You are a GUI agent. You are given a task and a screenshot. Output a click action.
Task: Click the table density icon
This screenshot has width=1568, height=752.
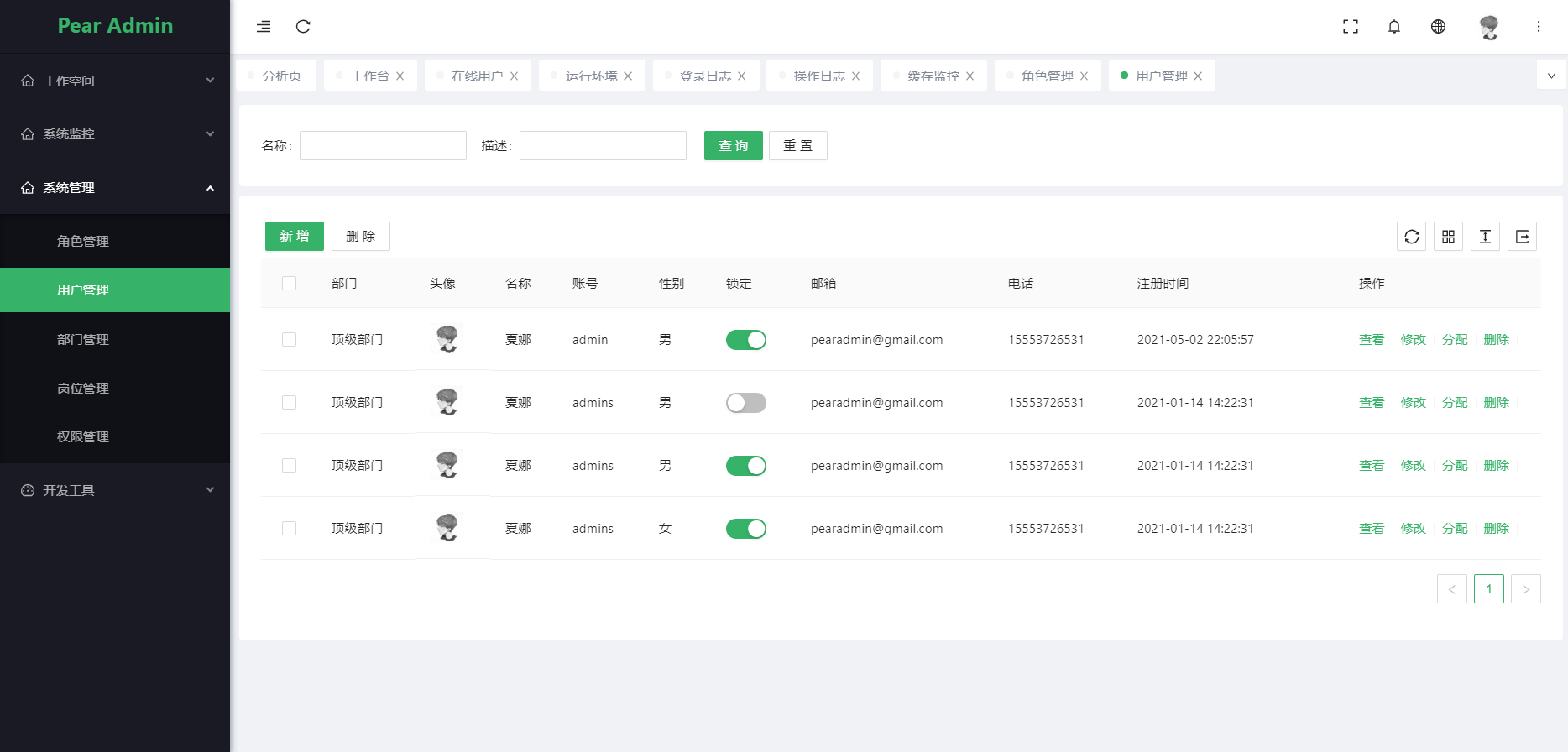tap(1486, 237)
